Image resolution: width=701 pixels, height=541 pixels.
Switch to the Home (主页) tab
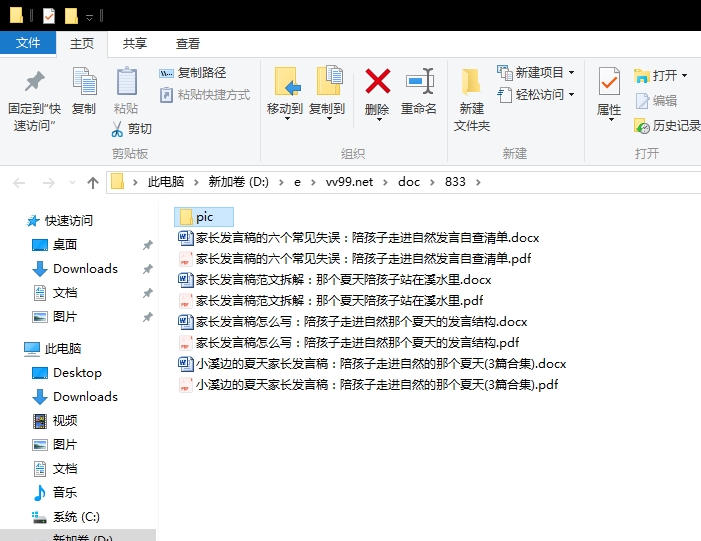coord(82,44)
